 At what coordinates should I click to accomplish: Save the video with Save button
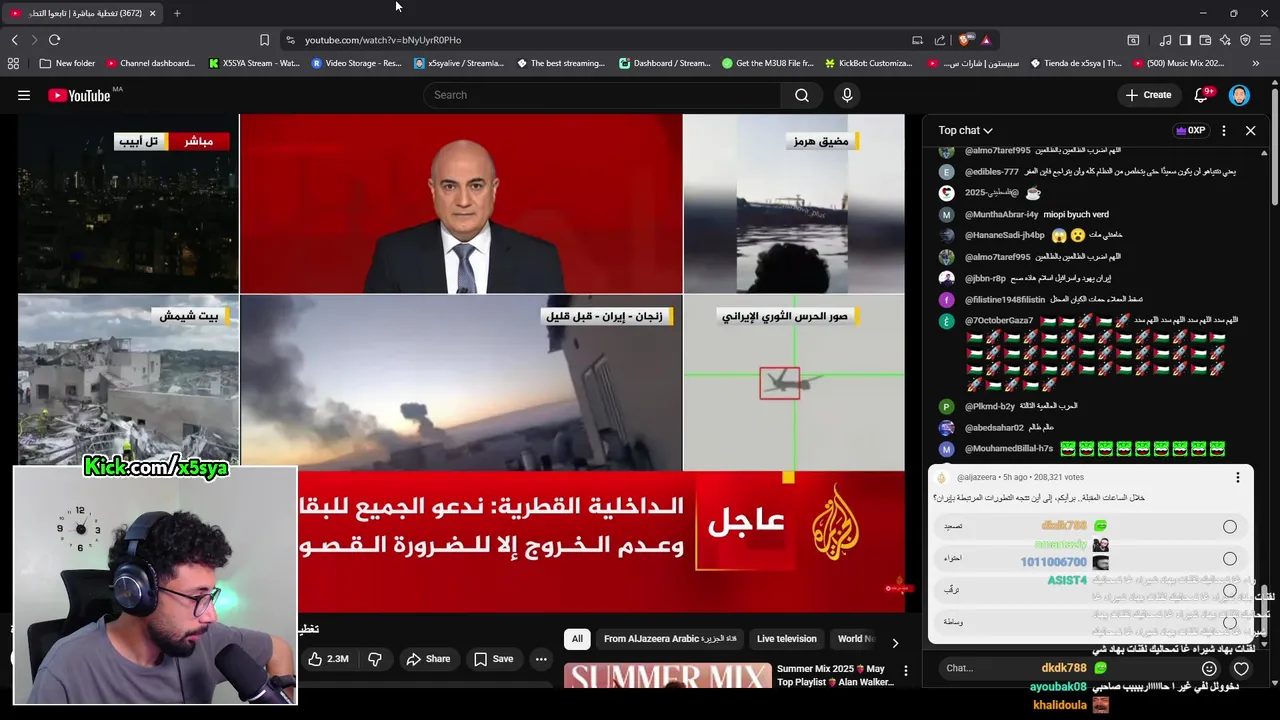(493, 659)
